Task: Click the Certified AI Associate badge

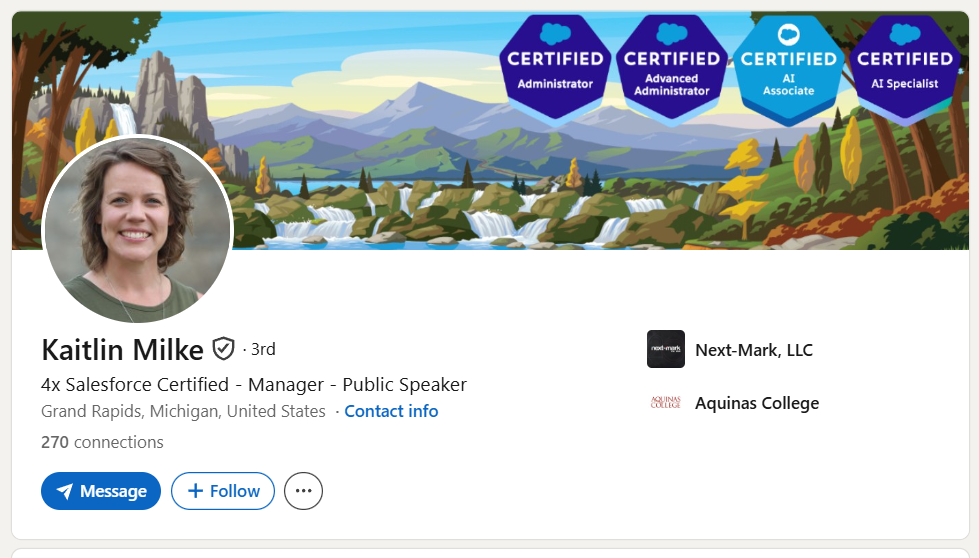Action: (788, 68)
